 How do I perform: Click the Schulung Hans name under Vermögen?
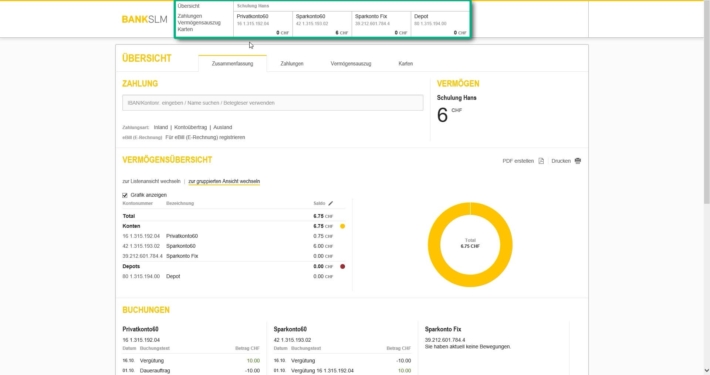pos(456,98)
